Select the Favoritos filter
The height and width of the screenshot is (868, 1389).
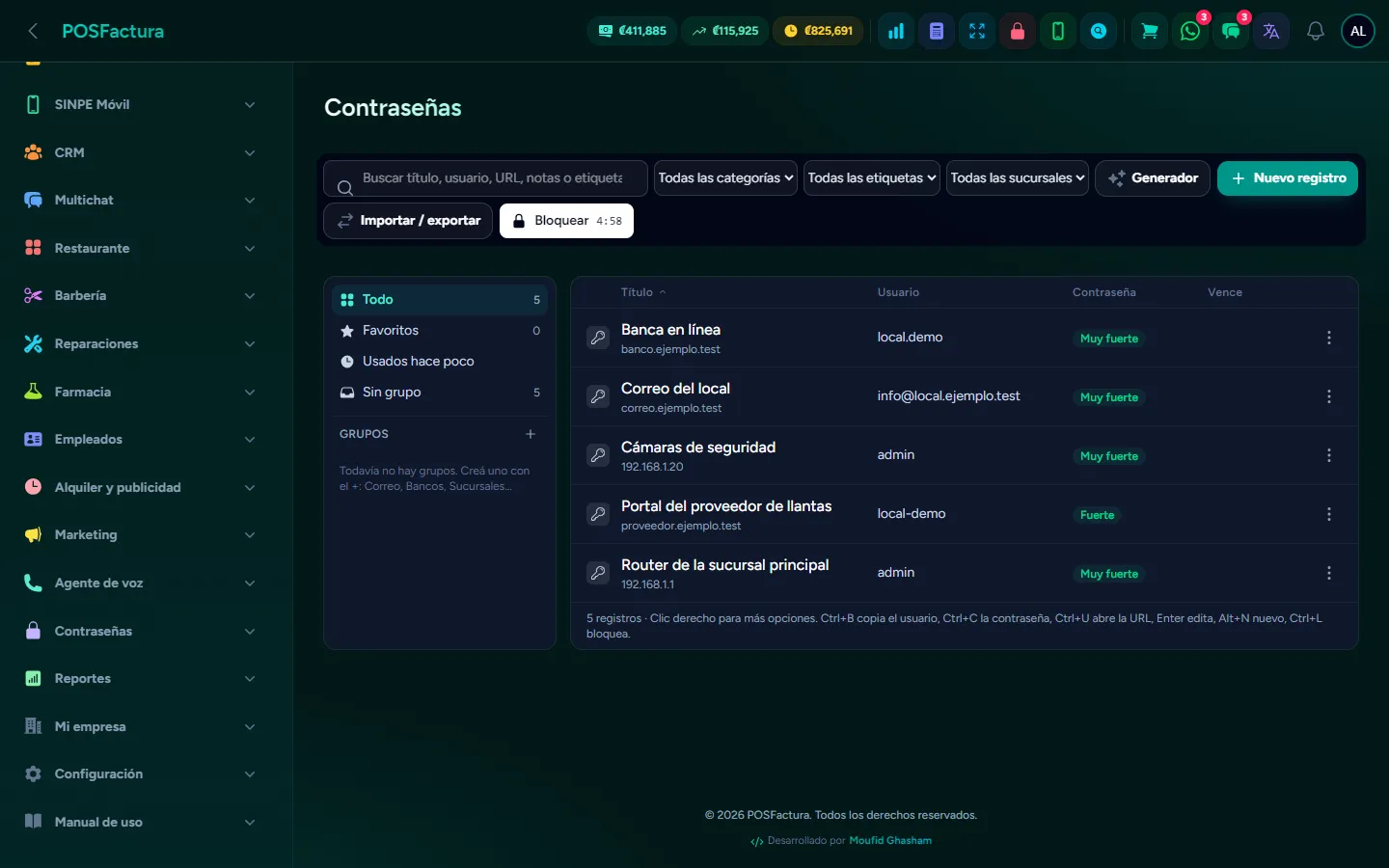(x=440, y=330)
